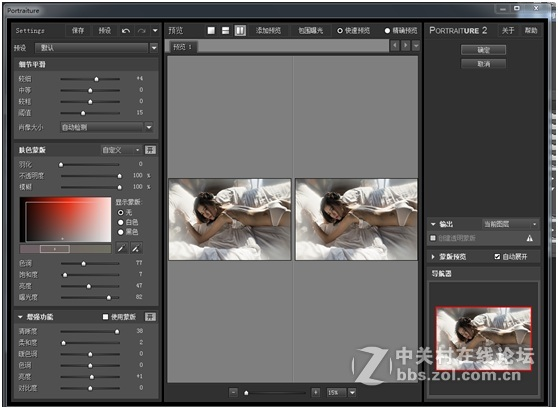Screen dimensions: 558x409
Task: Click zoom in plus button
Action: tap(316, 392)
